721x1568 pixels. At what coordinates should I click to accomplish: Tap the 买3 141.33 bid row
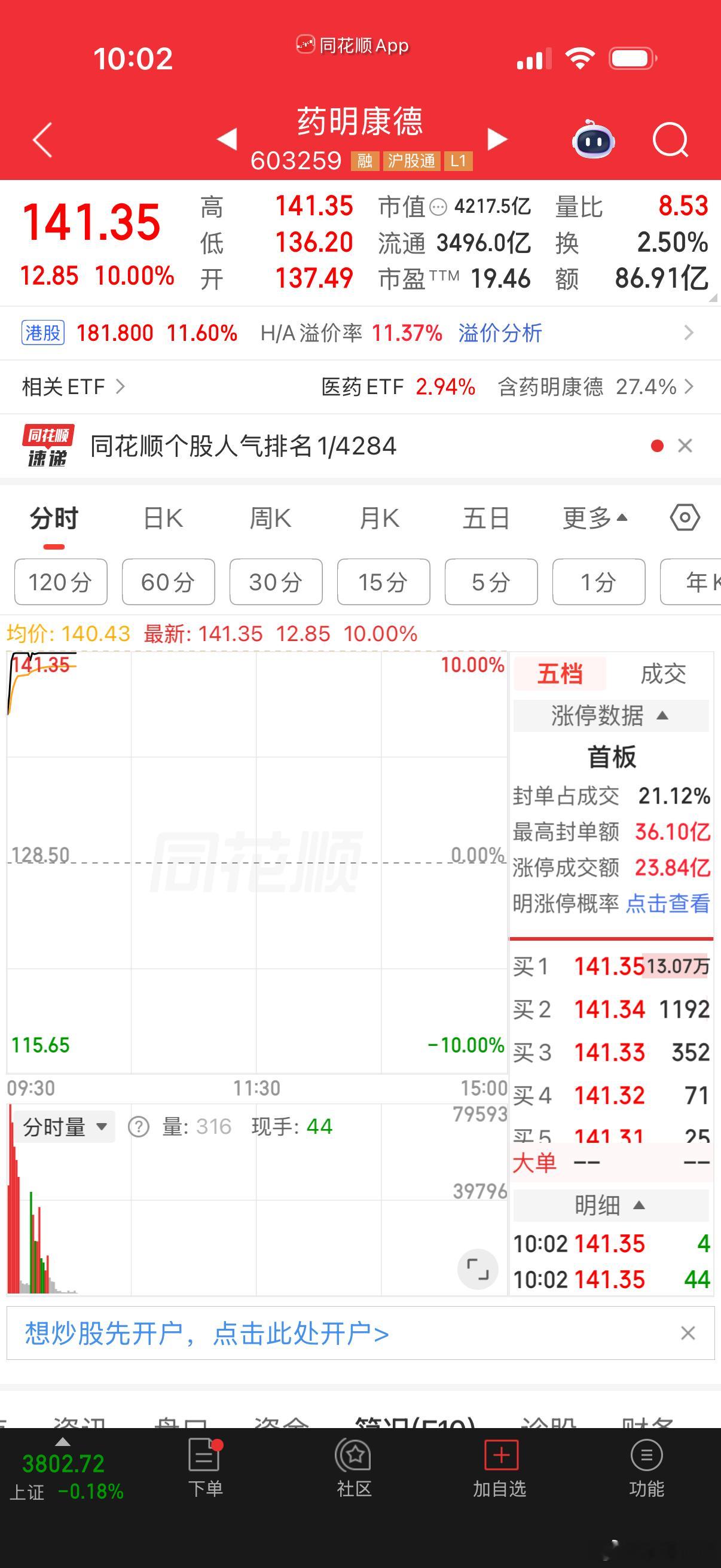[x=611, y=1053]
